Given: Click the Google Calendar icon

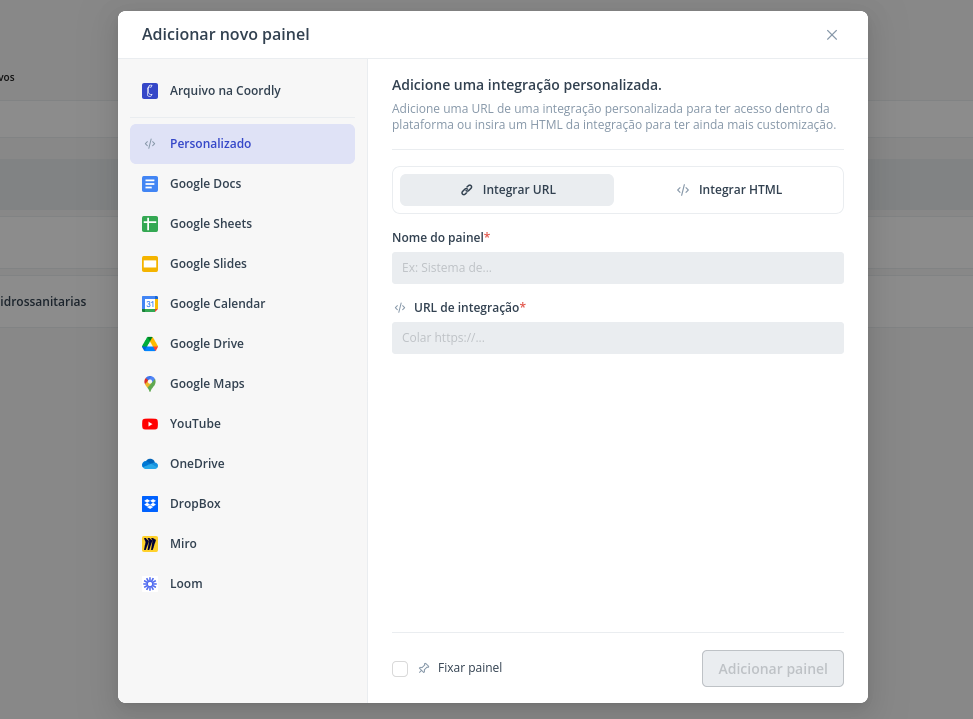Looking at the screenshot, I should click(150, 304).
